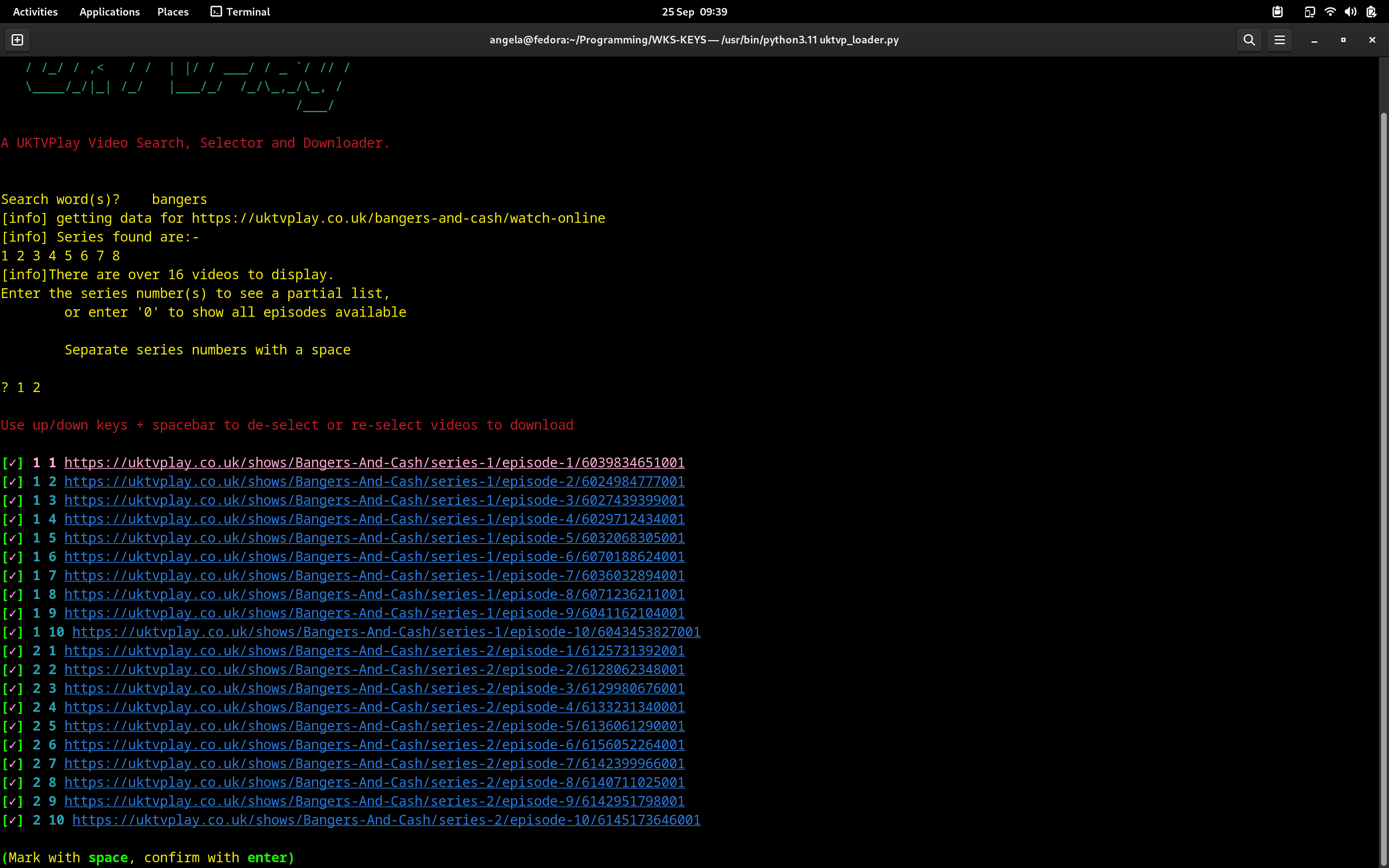
Task: Toggle checkbox for series 1 episode 1
Action: tap(12, 463)
